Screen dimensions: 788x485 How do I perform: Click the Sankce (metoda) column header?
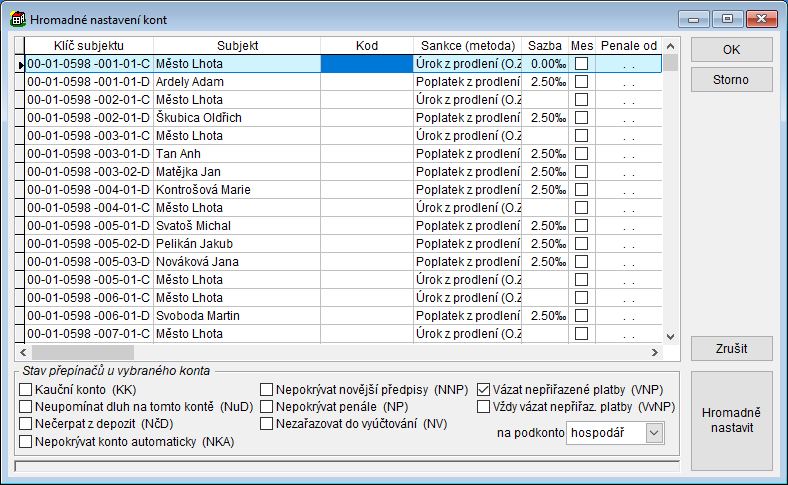467,46
